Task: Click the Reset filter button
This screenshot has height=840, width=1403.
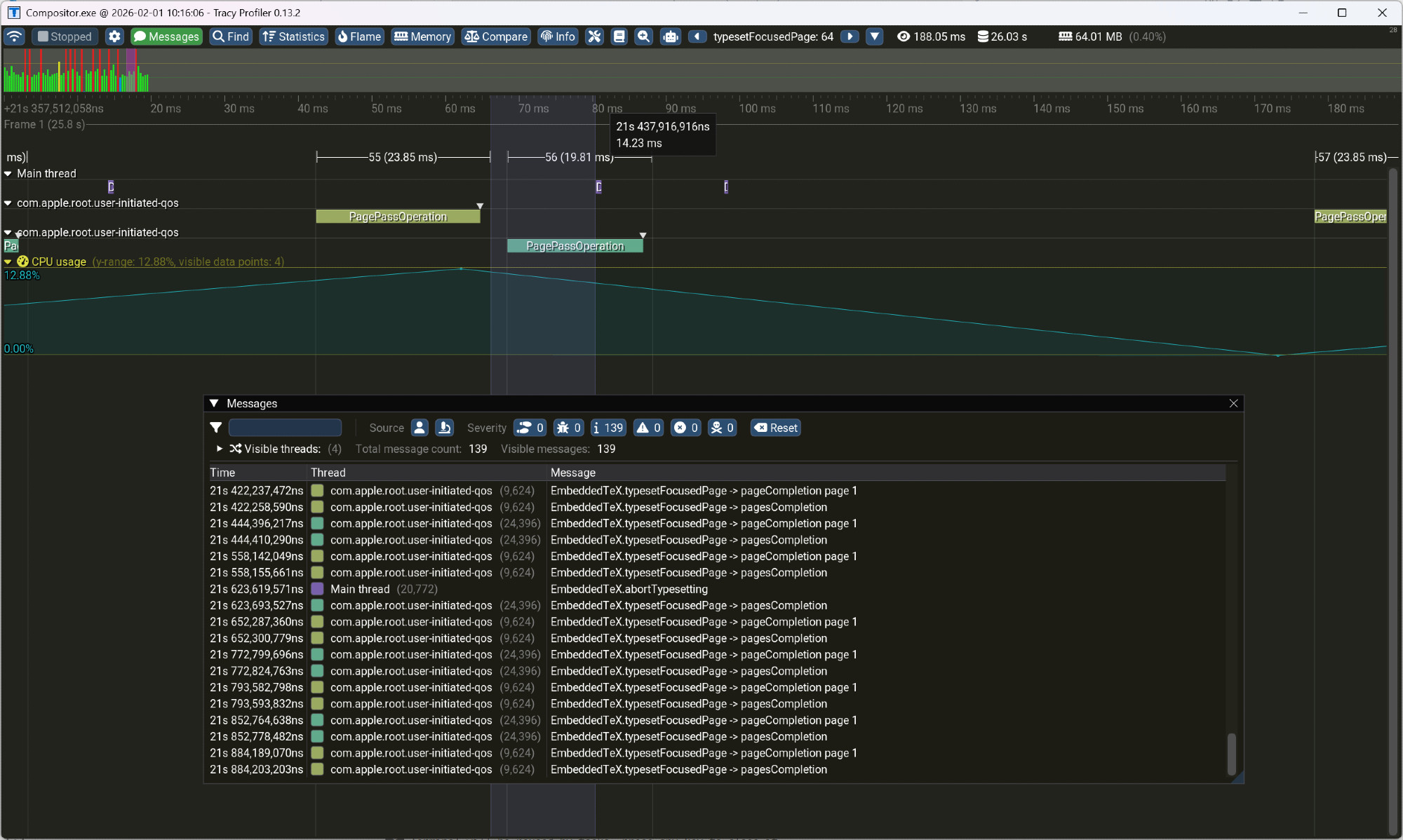Action: (776, 428)
